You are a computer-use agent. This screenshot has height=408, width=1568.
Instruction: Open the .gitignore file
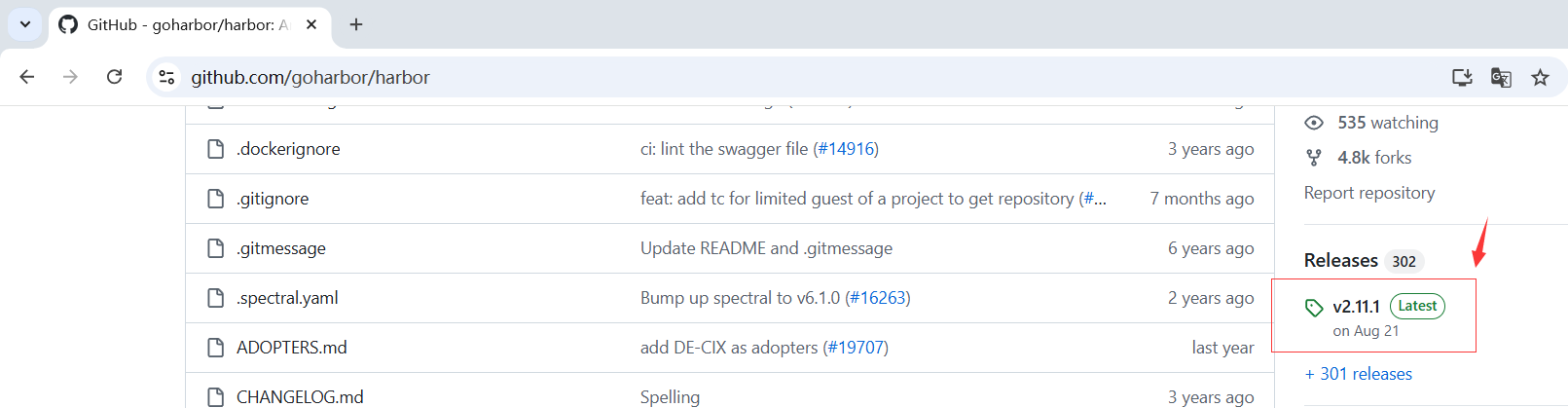pyautogui.click(x=273, y=199)
